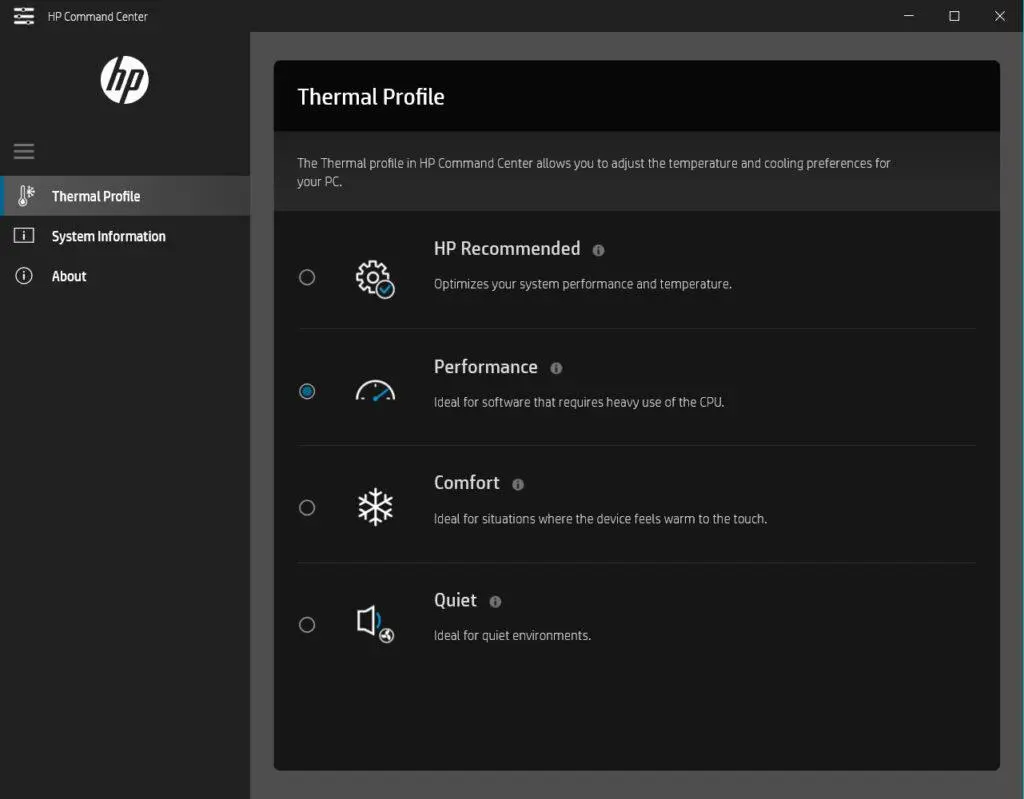The height and width of the screenshot is (799, 1024).
Task: Select the Comfort radio button
Action: click(307, 508)
